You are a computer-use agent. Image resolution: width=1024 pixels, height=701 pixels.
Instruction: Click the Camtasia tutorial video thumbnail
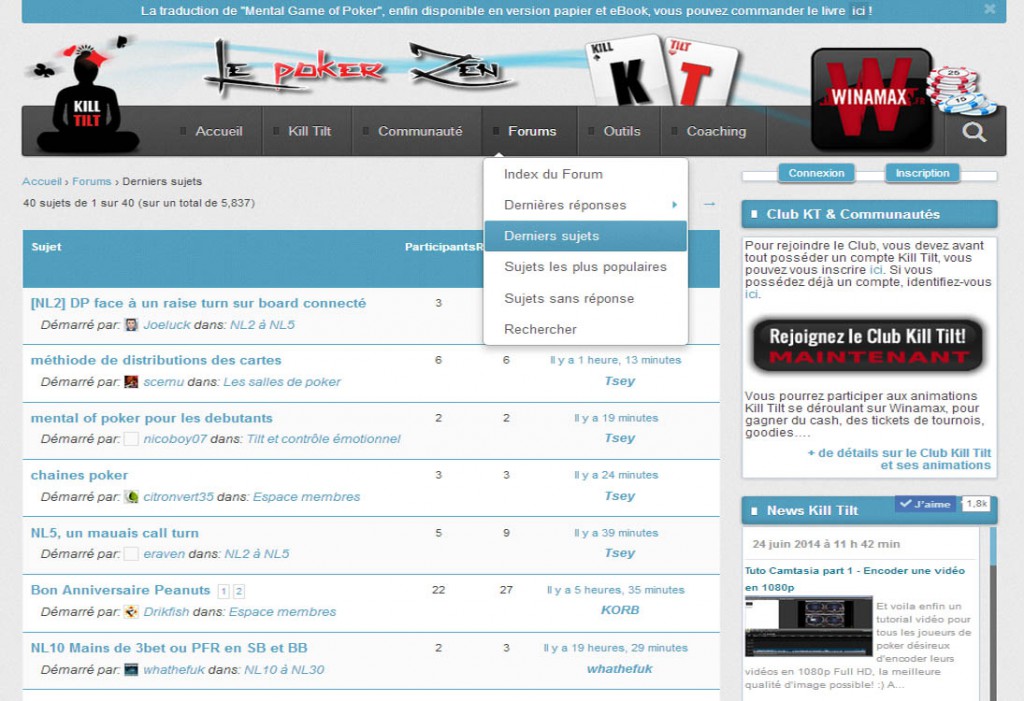tap(808, 626)
